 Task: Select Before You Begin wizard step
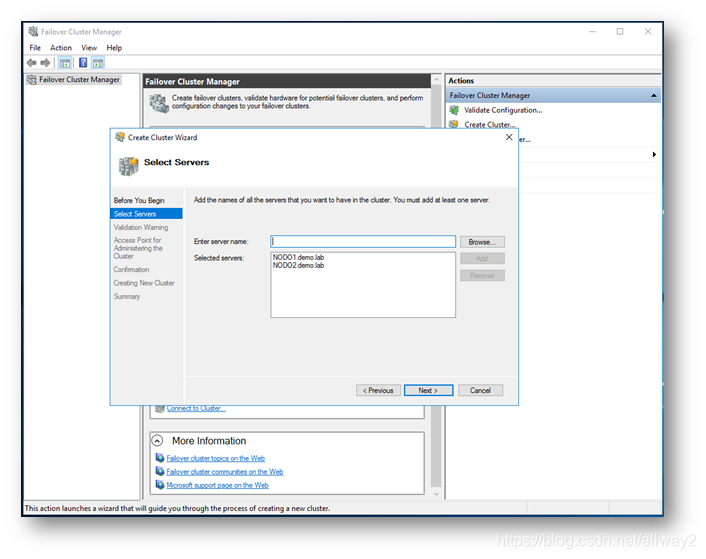coord(139,200)
